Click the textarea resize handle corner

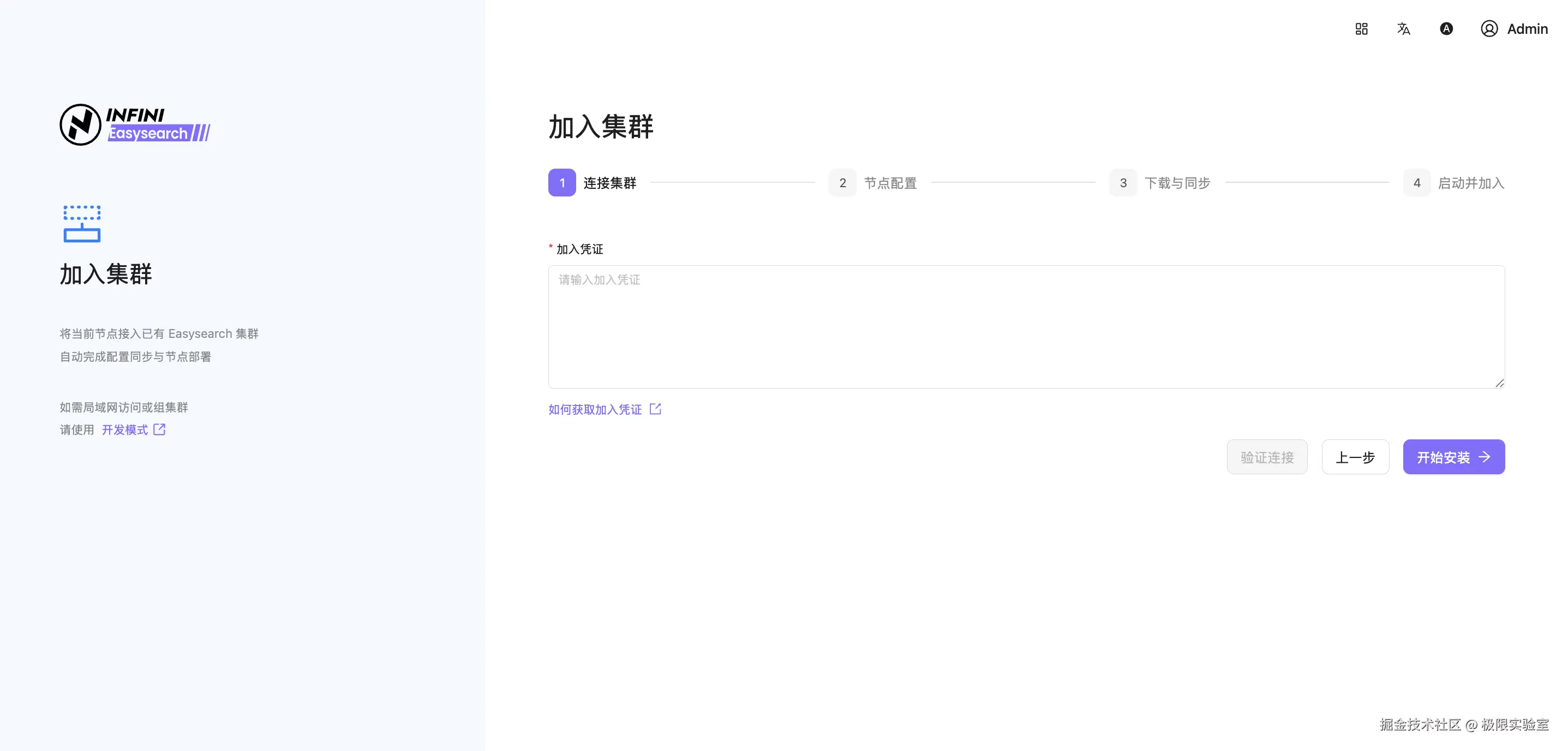tap(1499, 383)
